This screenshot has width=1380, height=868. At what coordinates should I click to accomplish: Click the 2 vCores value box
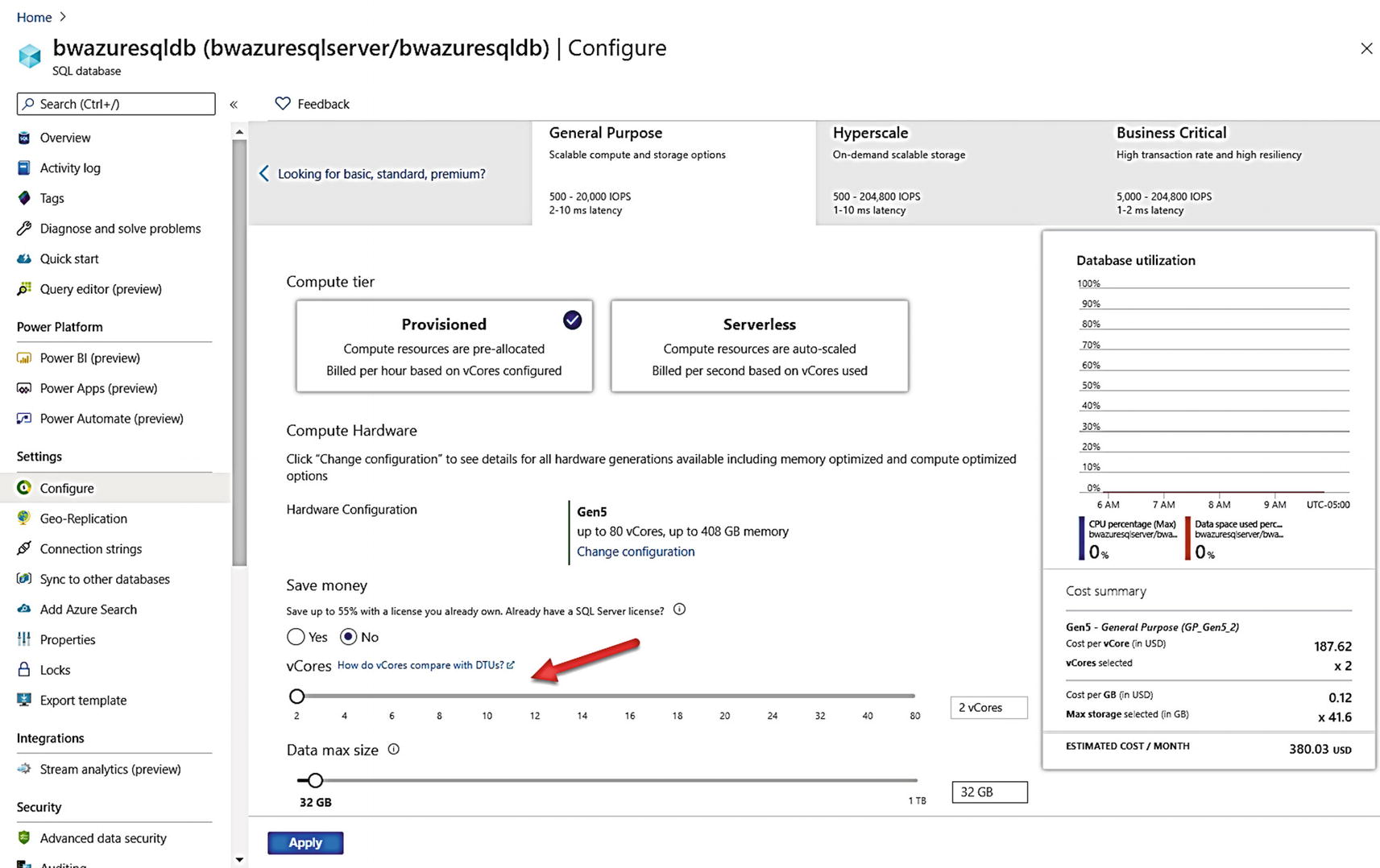click(989, 707)
